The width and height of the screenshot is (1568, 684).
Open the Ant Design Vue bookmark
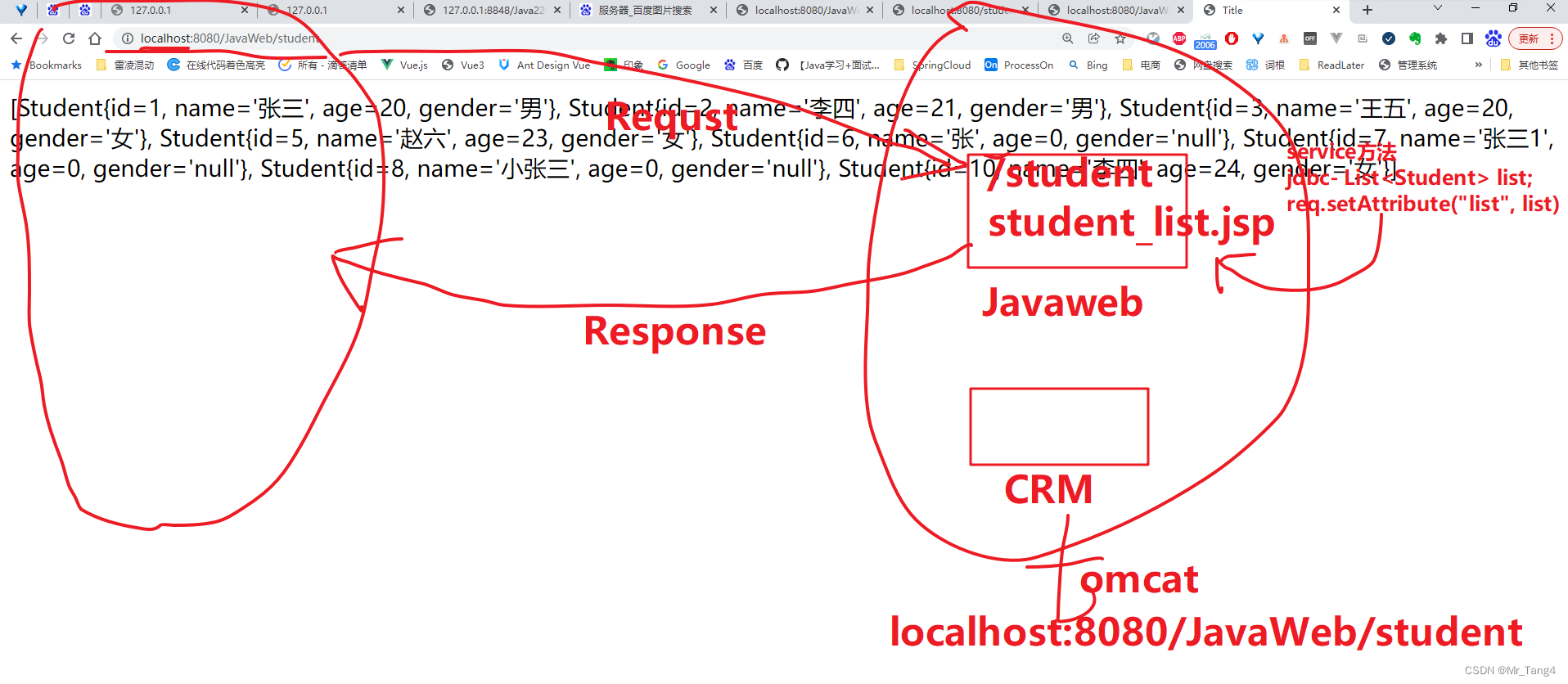pos(544,65)
